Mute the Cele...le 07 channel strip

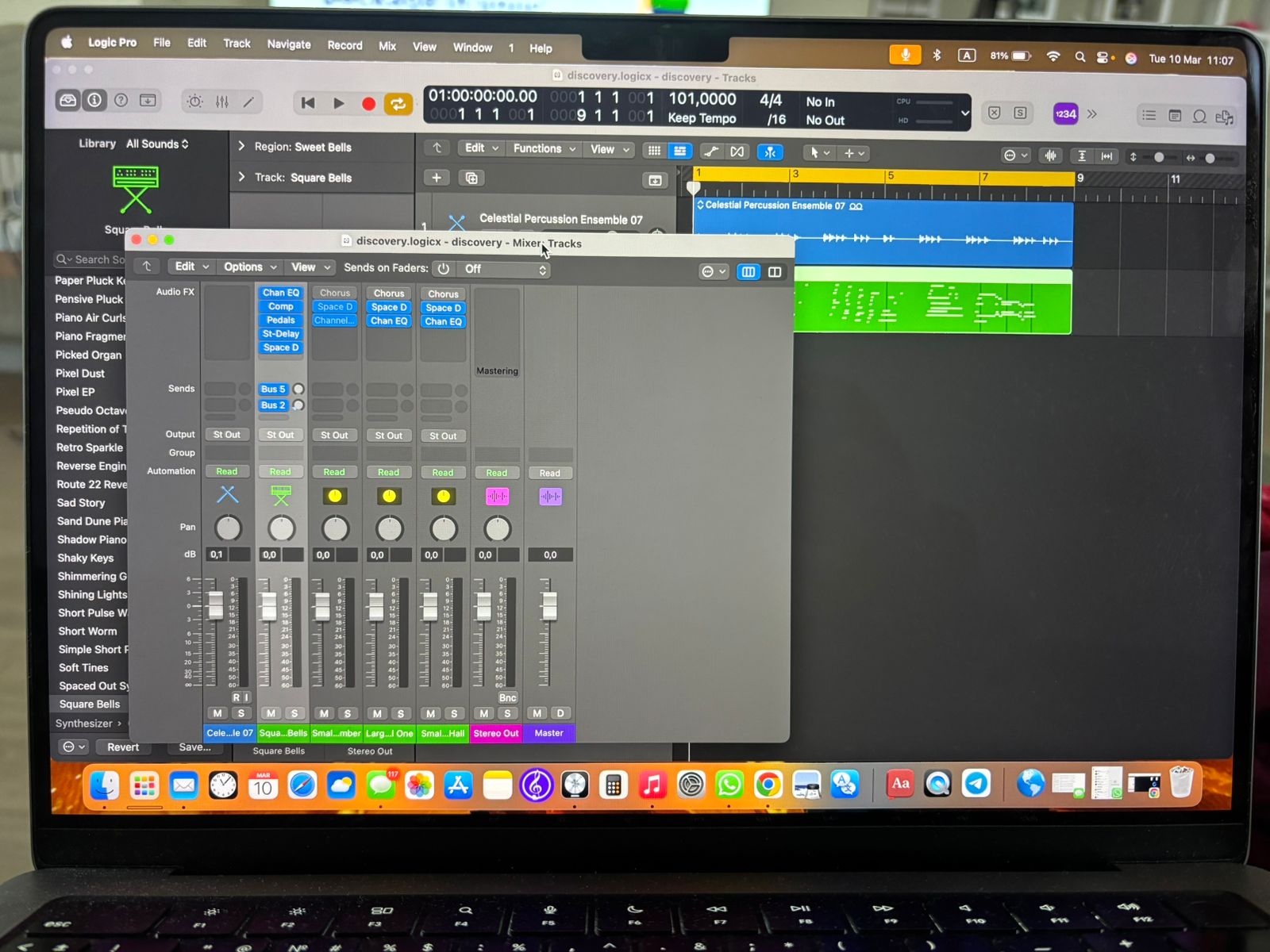(217, 713)
